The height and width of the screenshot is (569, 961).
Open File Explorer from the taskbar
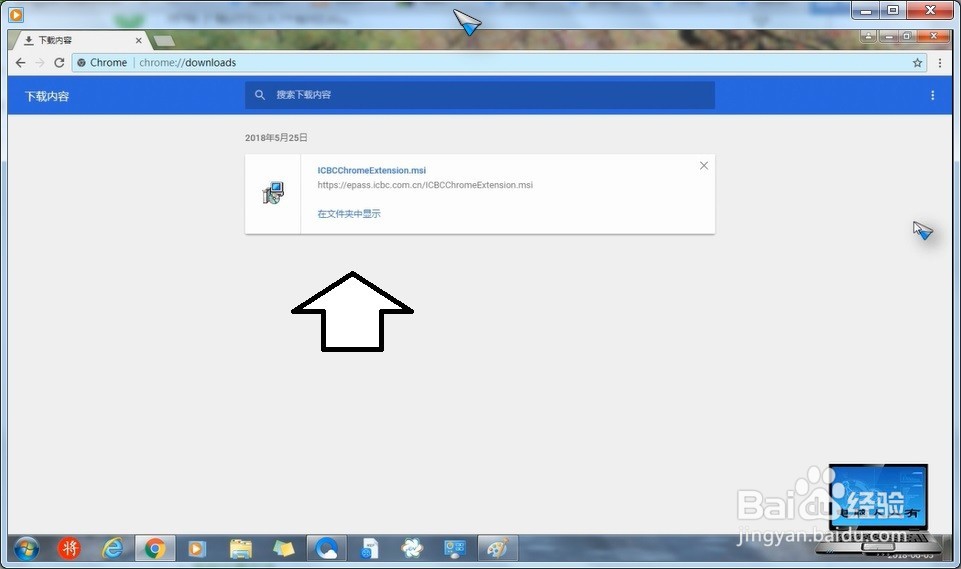pyautogui.click(x=241, y=548)
